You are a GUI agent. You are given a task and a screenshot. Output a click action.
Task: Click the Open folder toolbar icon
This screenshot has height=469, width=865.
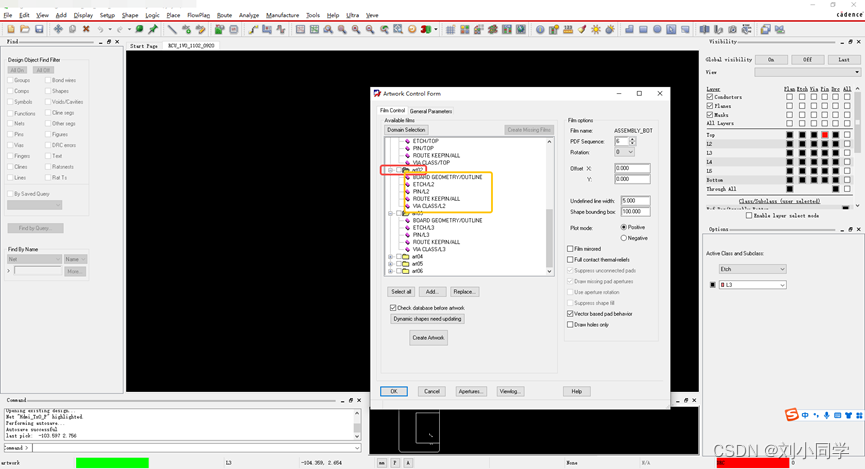click(25, 29)
